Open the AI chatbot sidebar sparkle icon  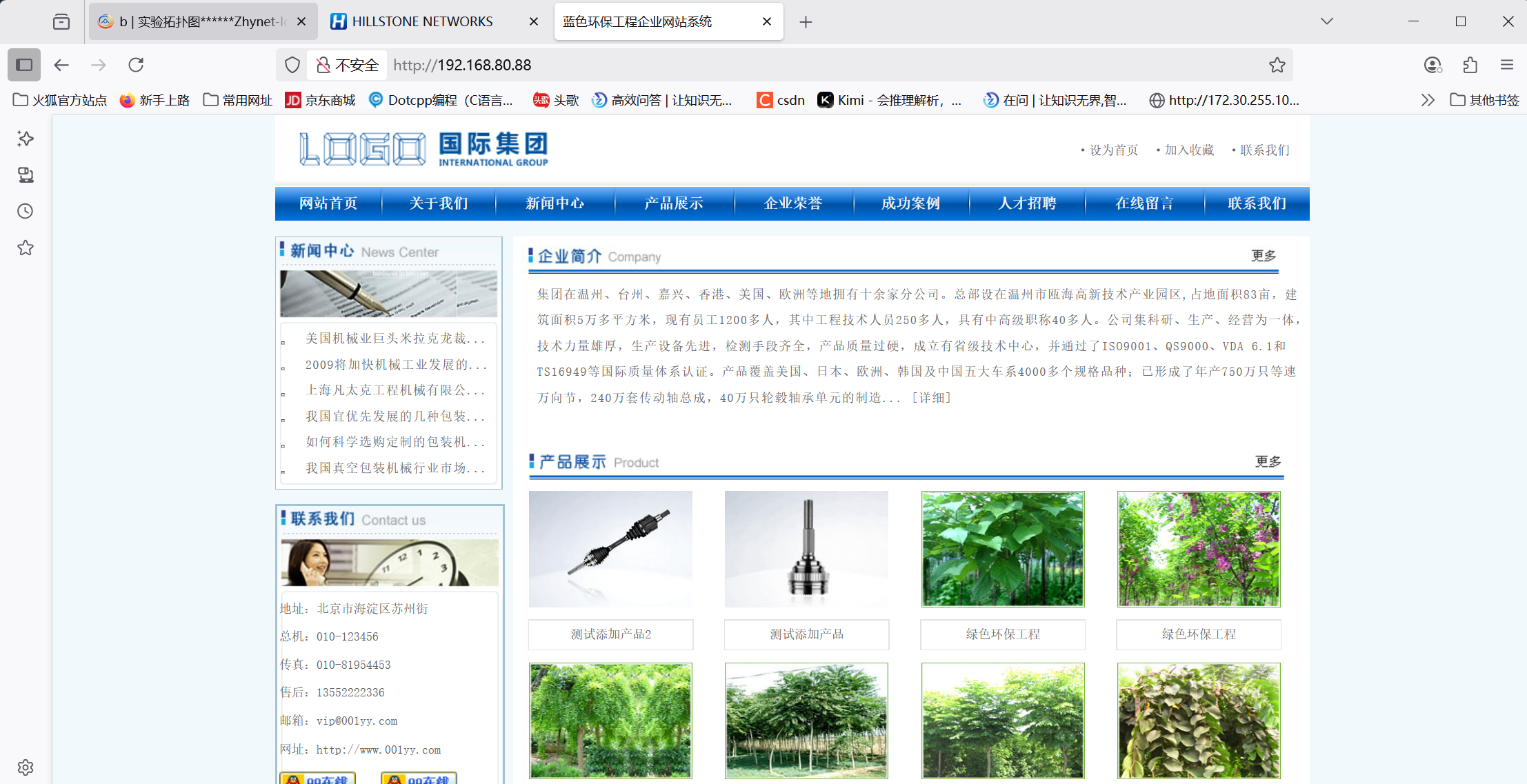coord(26,139)
